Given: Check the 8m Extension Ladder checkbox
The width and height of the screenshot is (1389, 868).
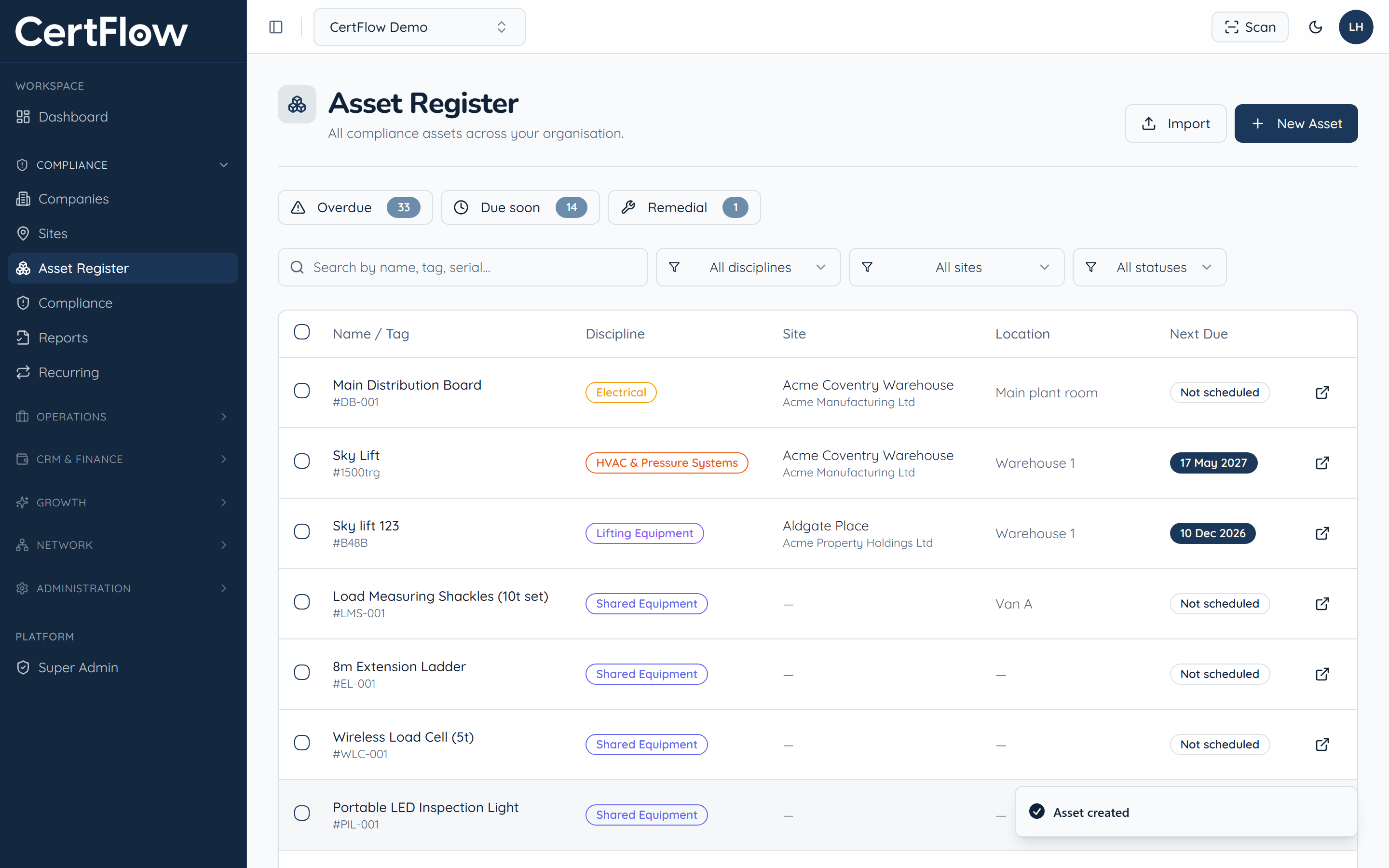Looking at the screenshot, I should coord(302,672).
